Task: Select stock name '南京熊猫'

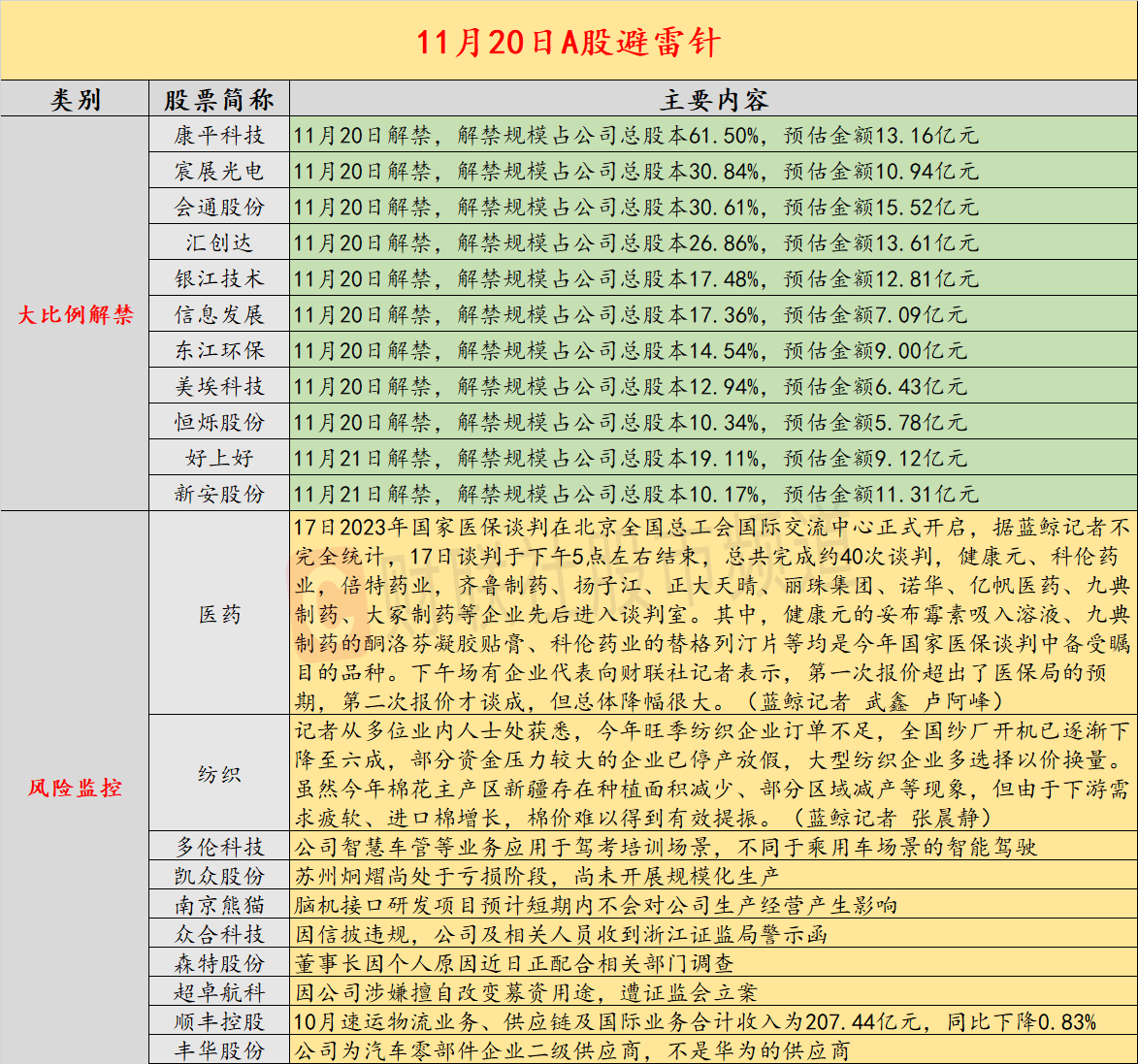Action: pyautogui.click(x=219, y=904)
